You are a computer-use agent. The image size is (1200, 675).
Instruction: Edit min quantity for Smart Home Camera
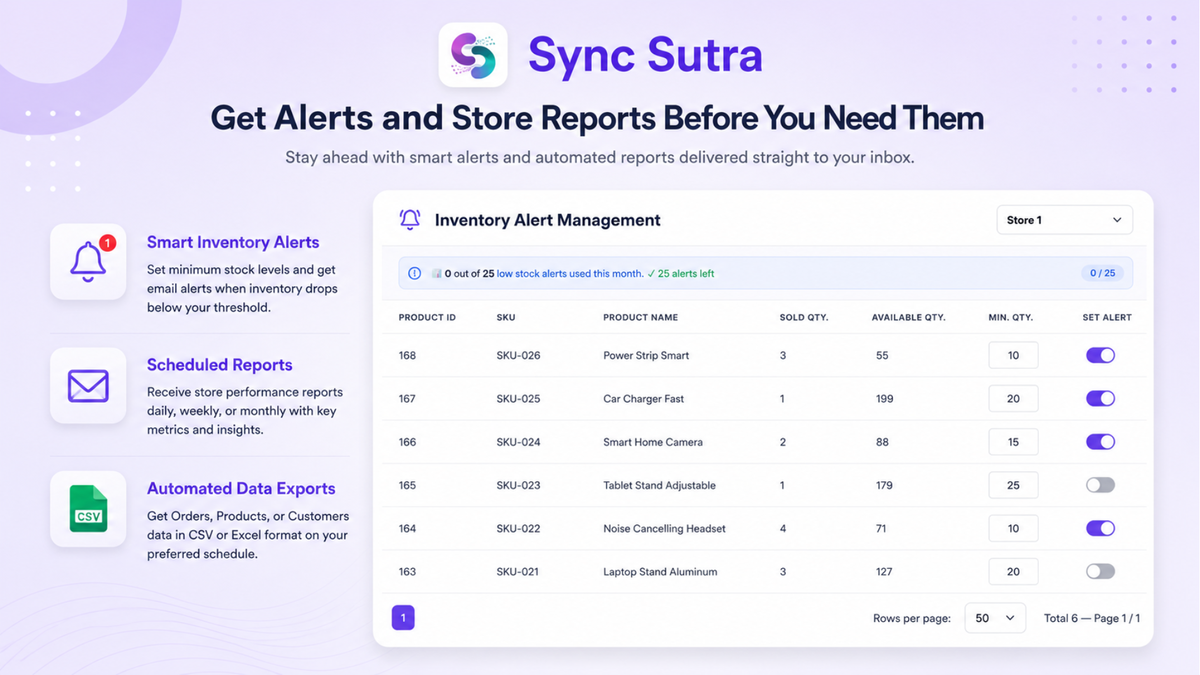pos(1013,442)
